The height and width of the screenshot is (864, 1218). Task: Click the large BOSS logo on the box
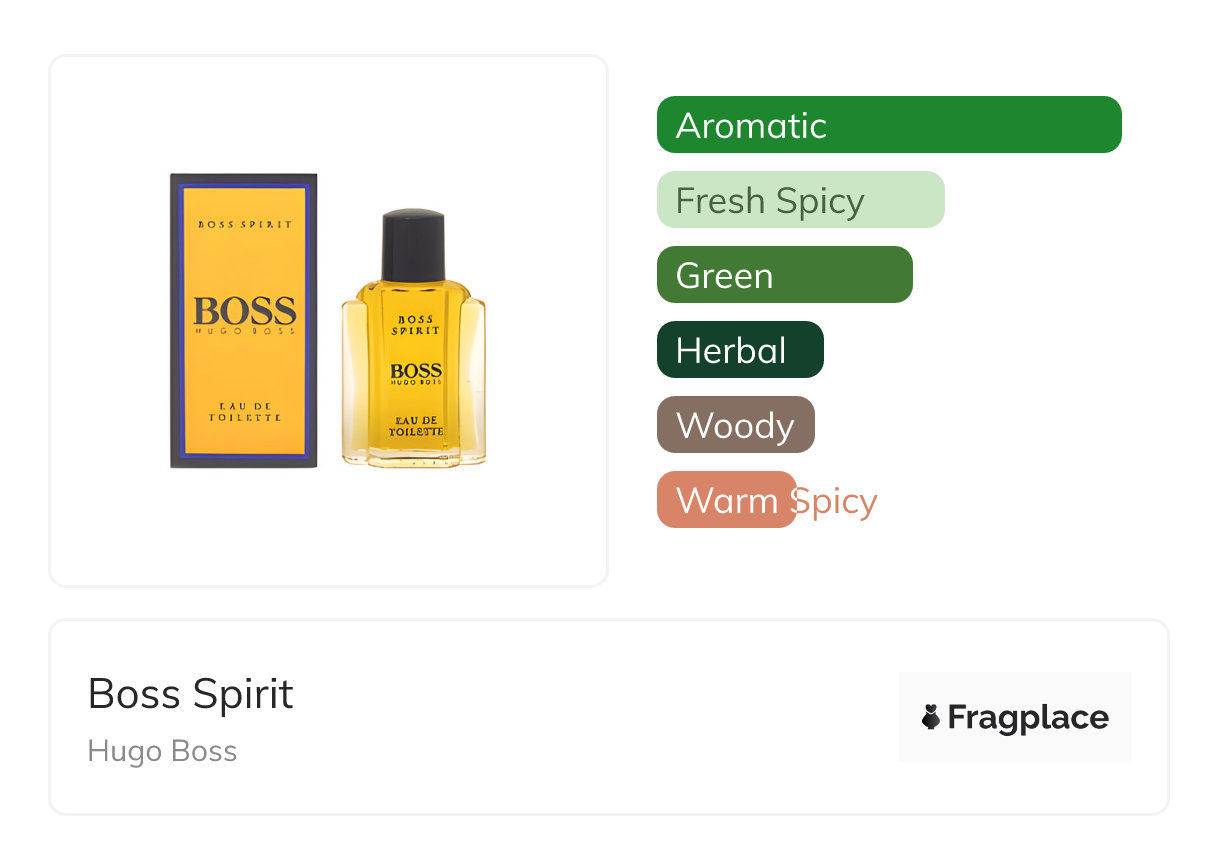[x=245, y=310]
